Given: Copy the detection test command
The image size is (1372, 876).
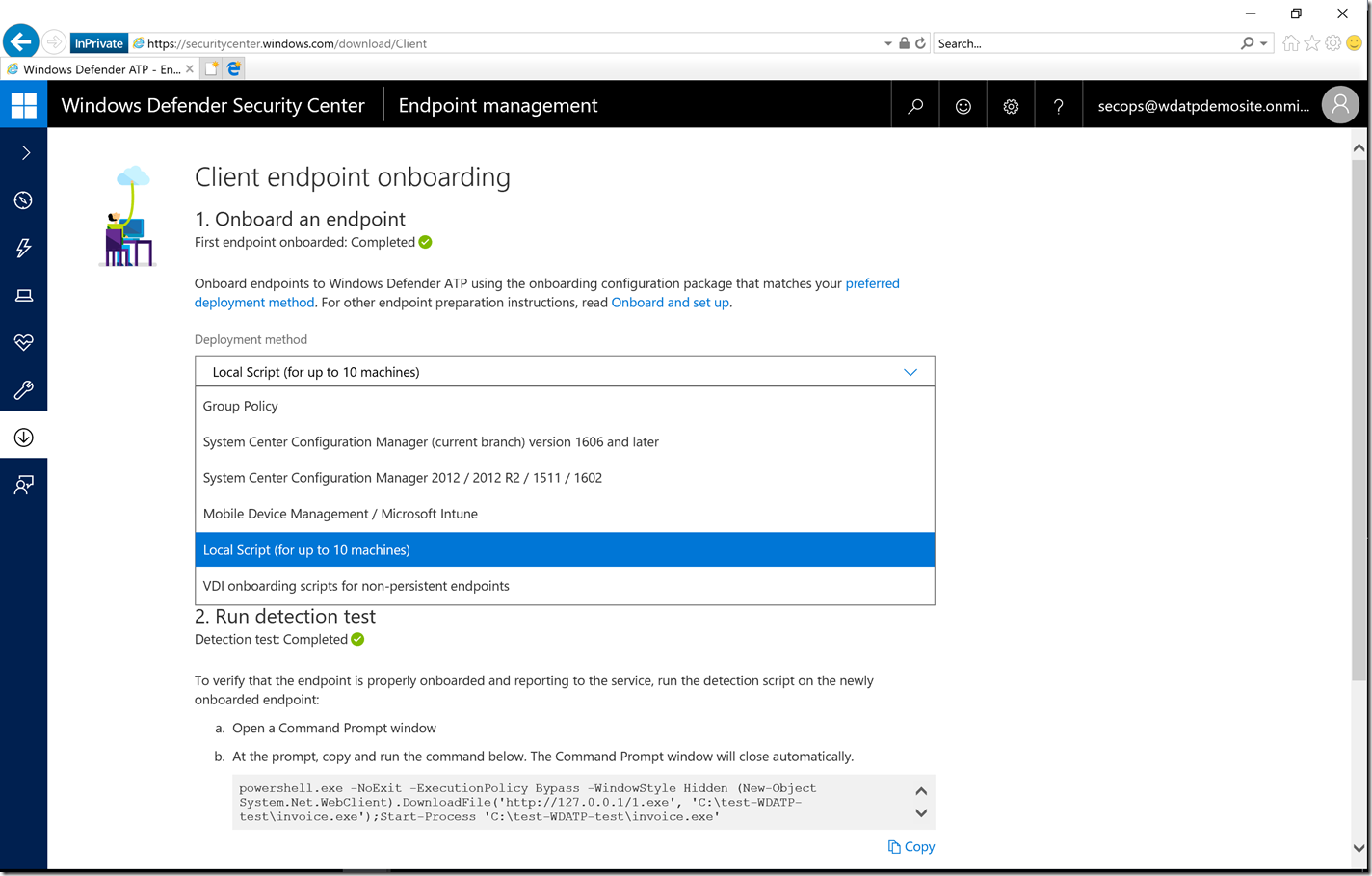Looking at the screenshot, I should [911, 847].
